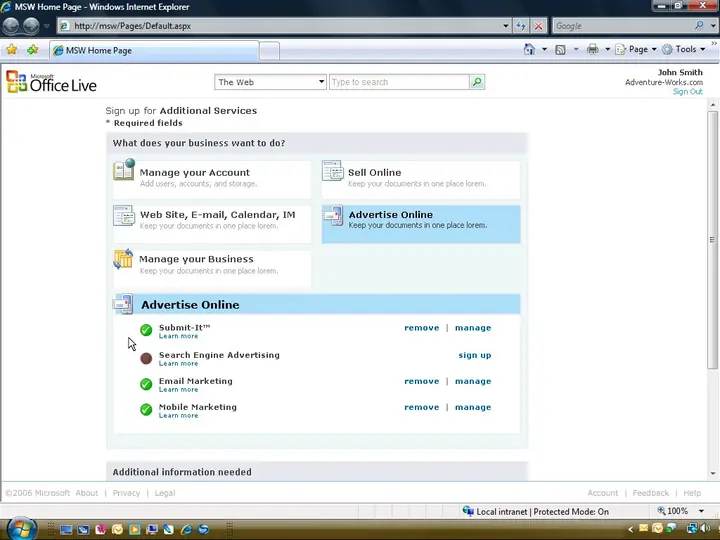Open the Help footer link
This screenshot has width=720, height=540.
click(692, 493)
